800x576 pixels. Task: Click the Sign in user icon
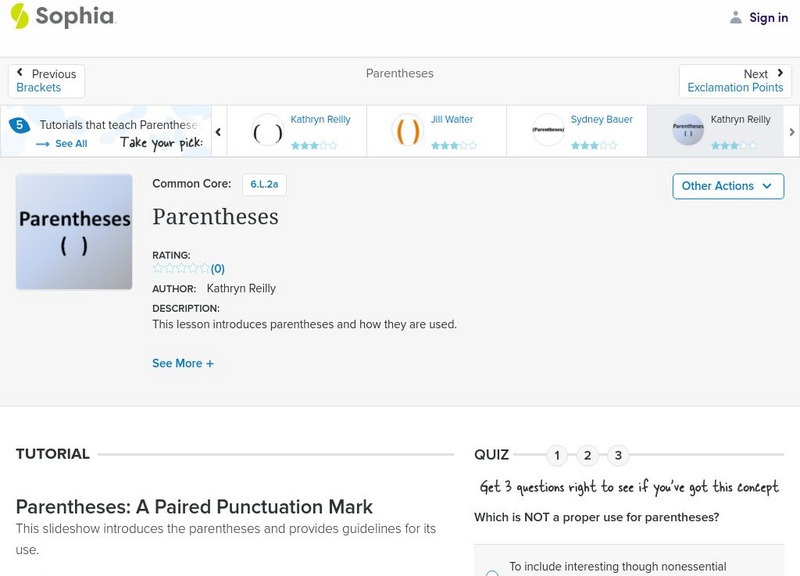[x=736, y=17]
